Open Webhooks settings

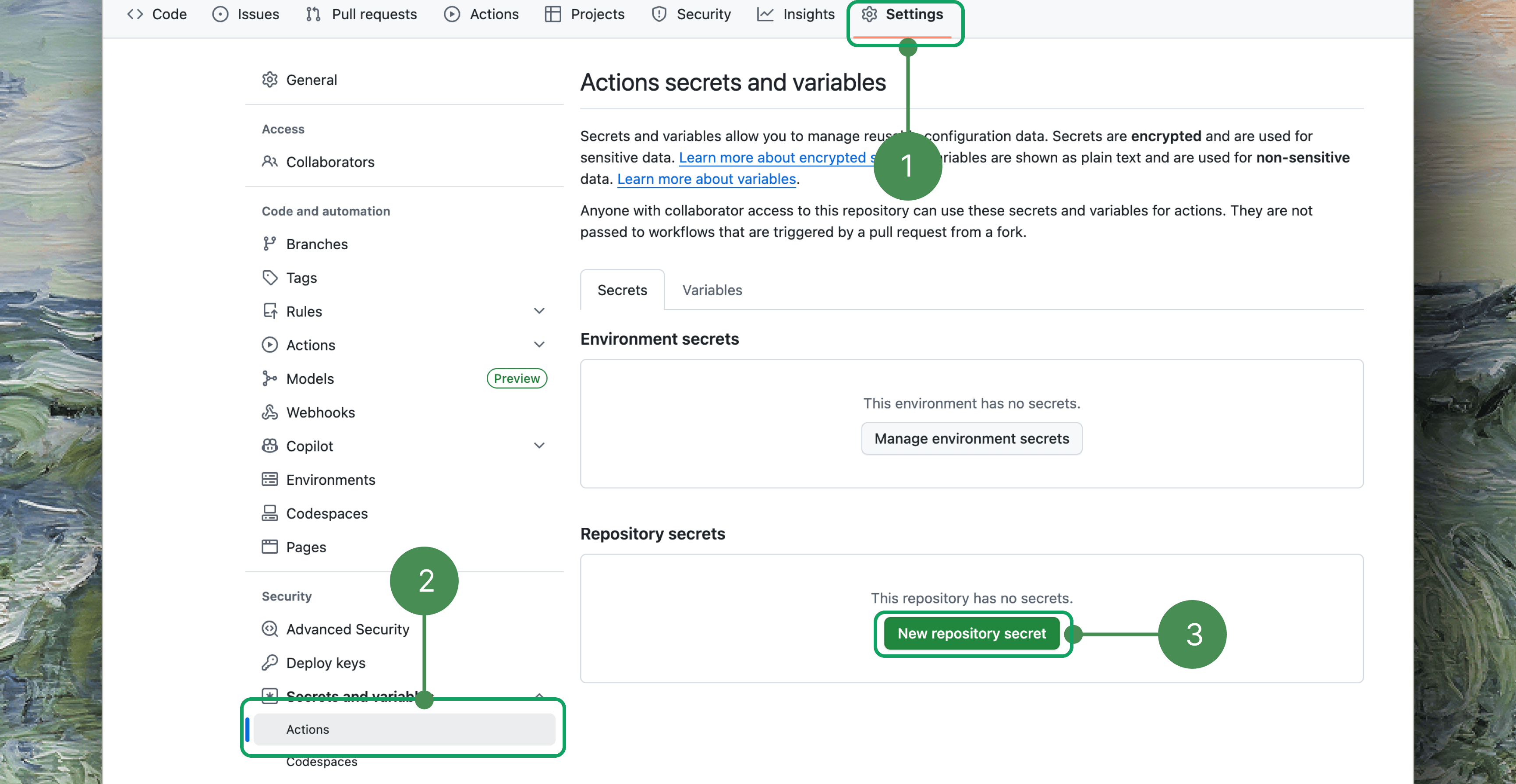pyautogui.click(x=404, y=412)
